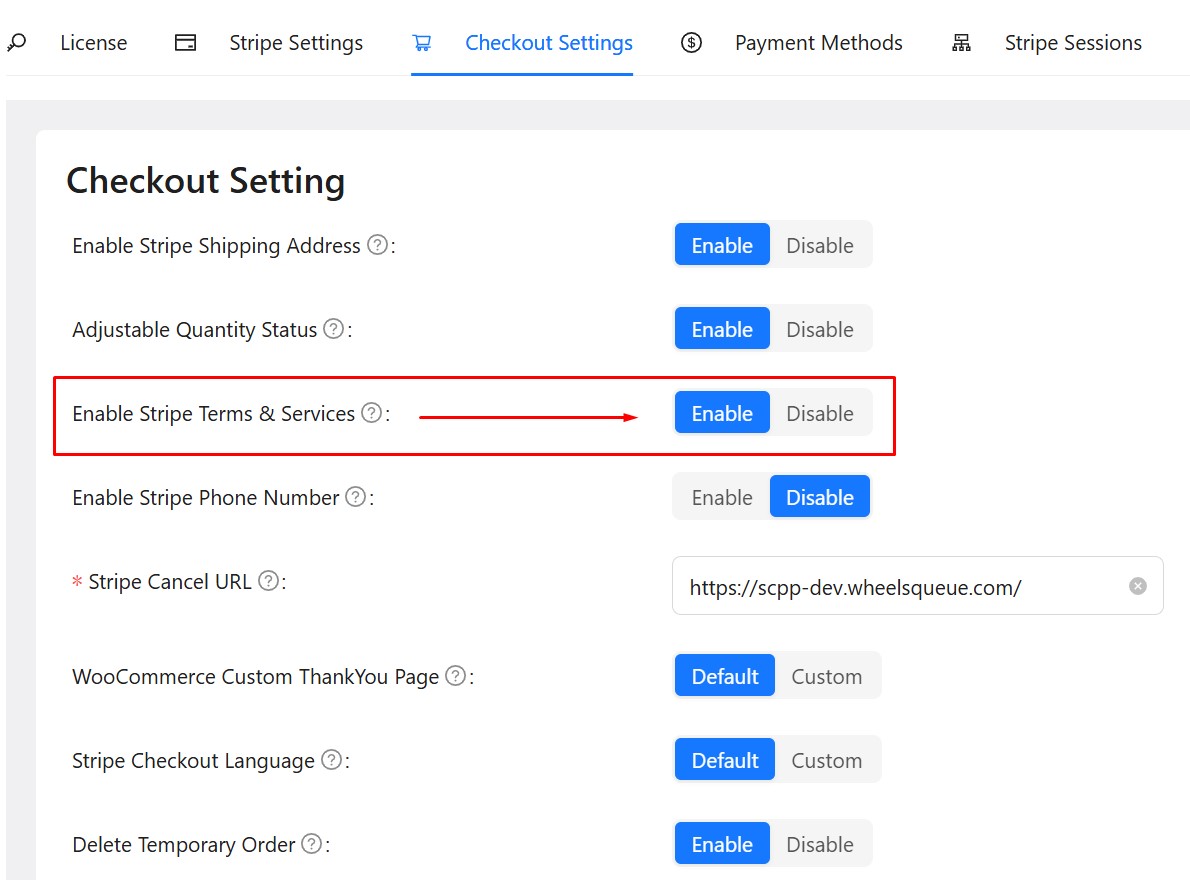Screen dimensions: 1190x880
Task: Open the License tab
Action: click(93, 43)
